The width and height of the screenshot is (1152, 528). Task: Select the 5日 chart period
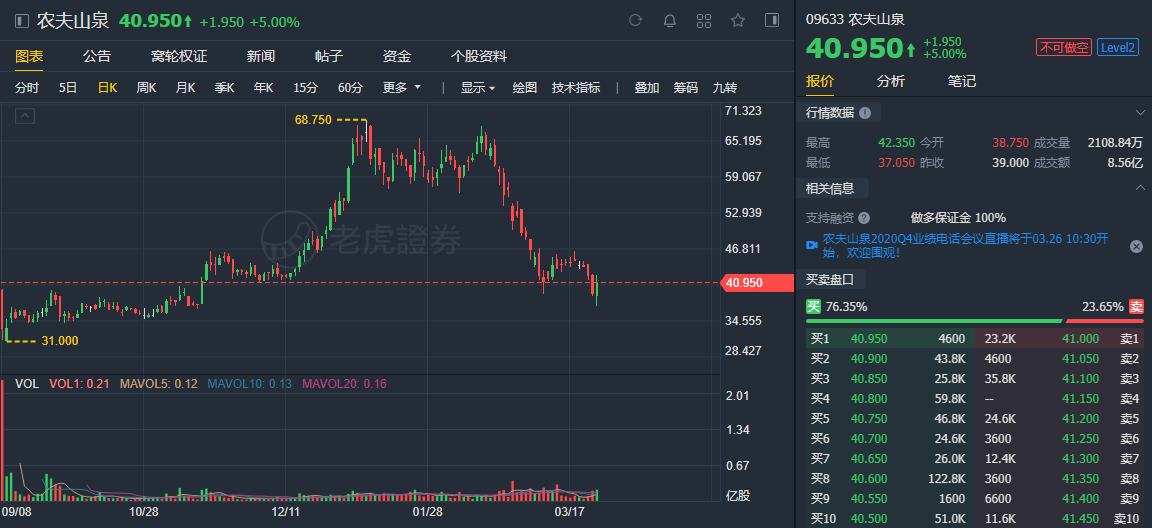tap(68, 87)
